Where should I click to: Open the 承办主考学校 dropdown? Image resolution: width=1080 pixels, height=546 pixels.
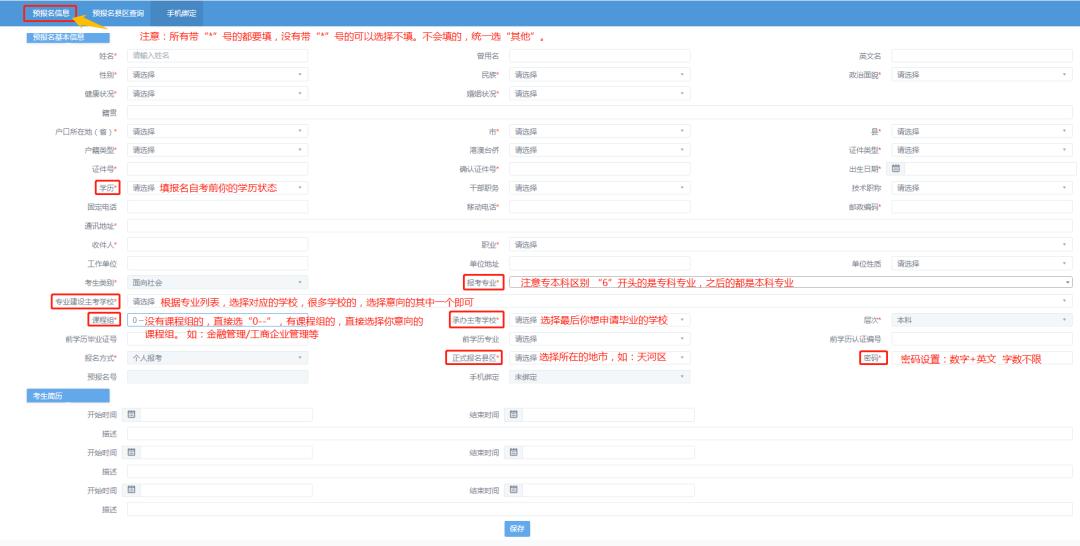599,320
